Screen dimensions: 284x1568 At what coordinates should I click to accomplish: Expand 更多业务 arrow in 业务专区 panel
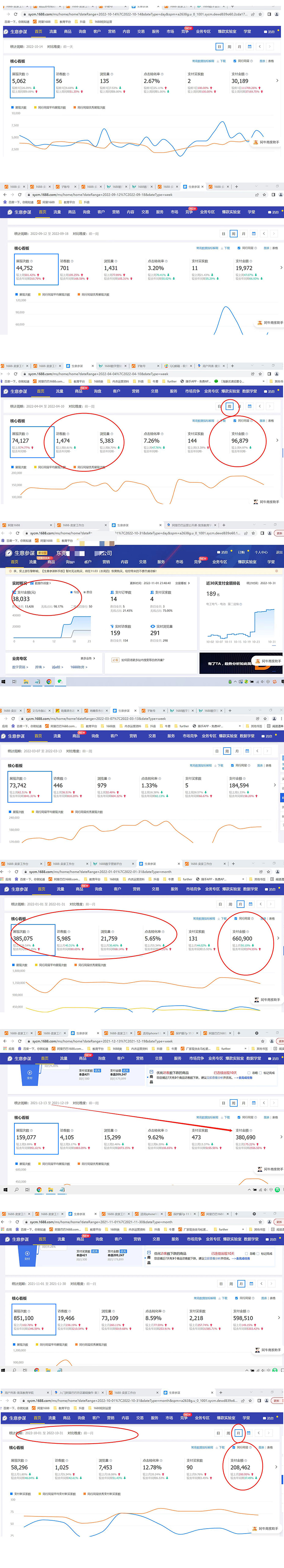(x=94, y=658)
